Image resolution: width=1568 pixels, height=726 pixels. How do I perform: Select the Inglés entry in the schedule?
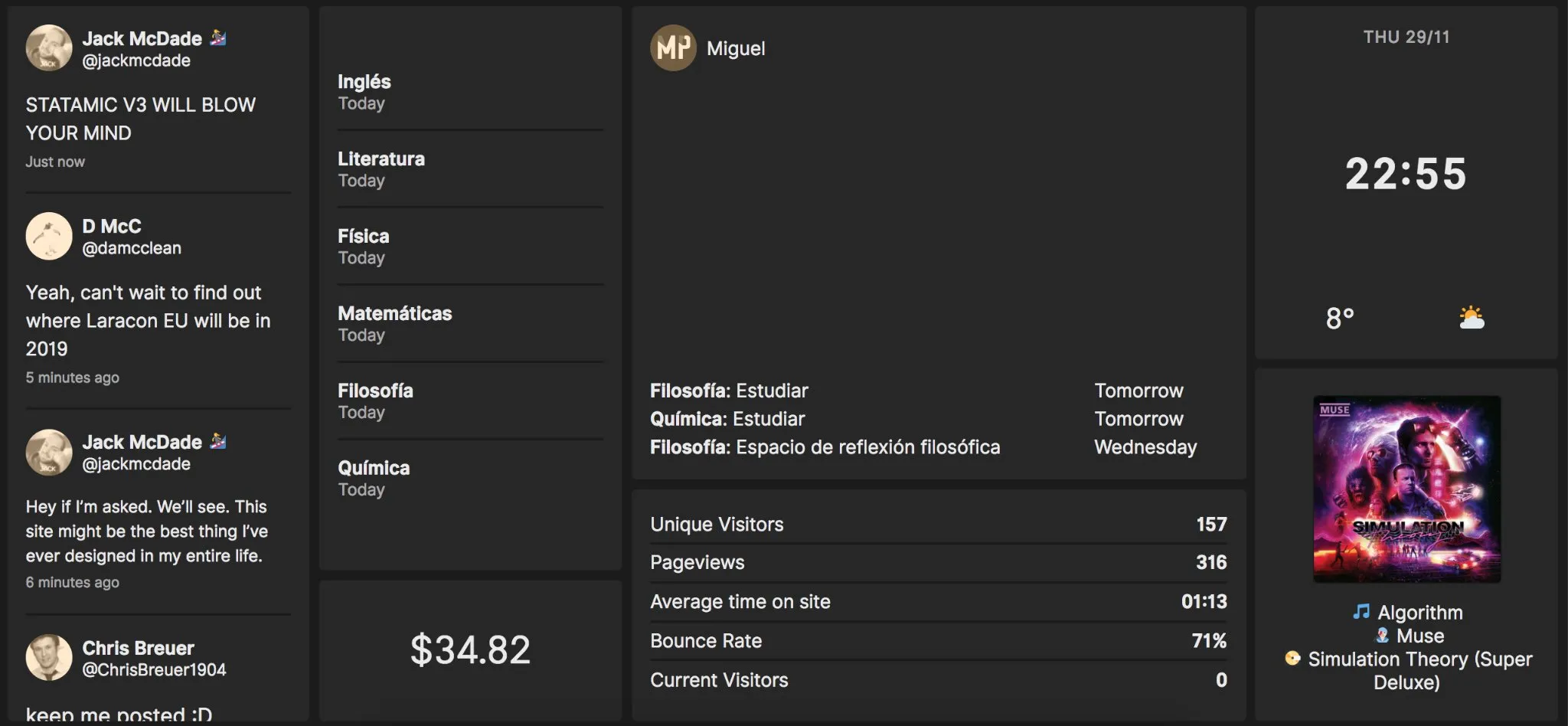click(364, 92)
